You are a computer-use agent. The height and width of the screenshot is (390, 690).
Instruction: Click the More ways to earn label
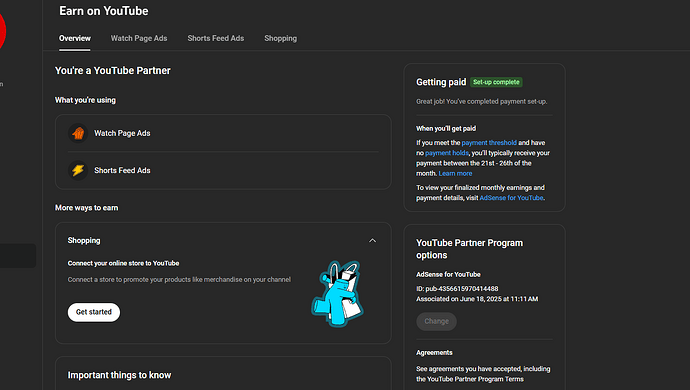[x=87, y=208]
